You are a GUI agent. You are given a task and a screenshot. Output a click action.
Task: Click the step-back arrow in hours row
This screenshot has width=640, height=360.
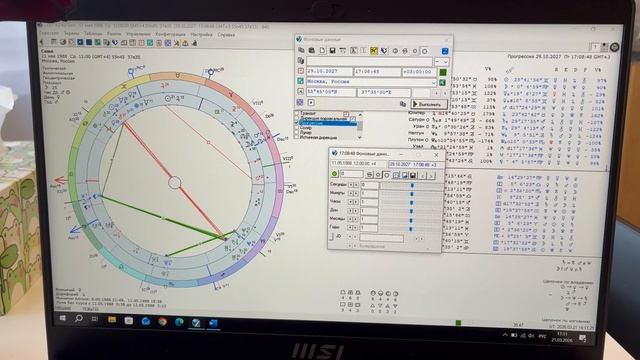tap(351, 202)
